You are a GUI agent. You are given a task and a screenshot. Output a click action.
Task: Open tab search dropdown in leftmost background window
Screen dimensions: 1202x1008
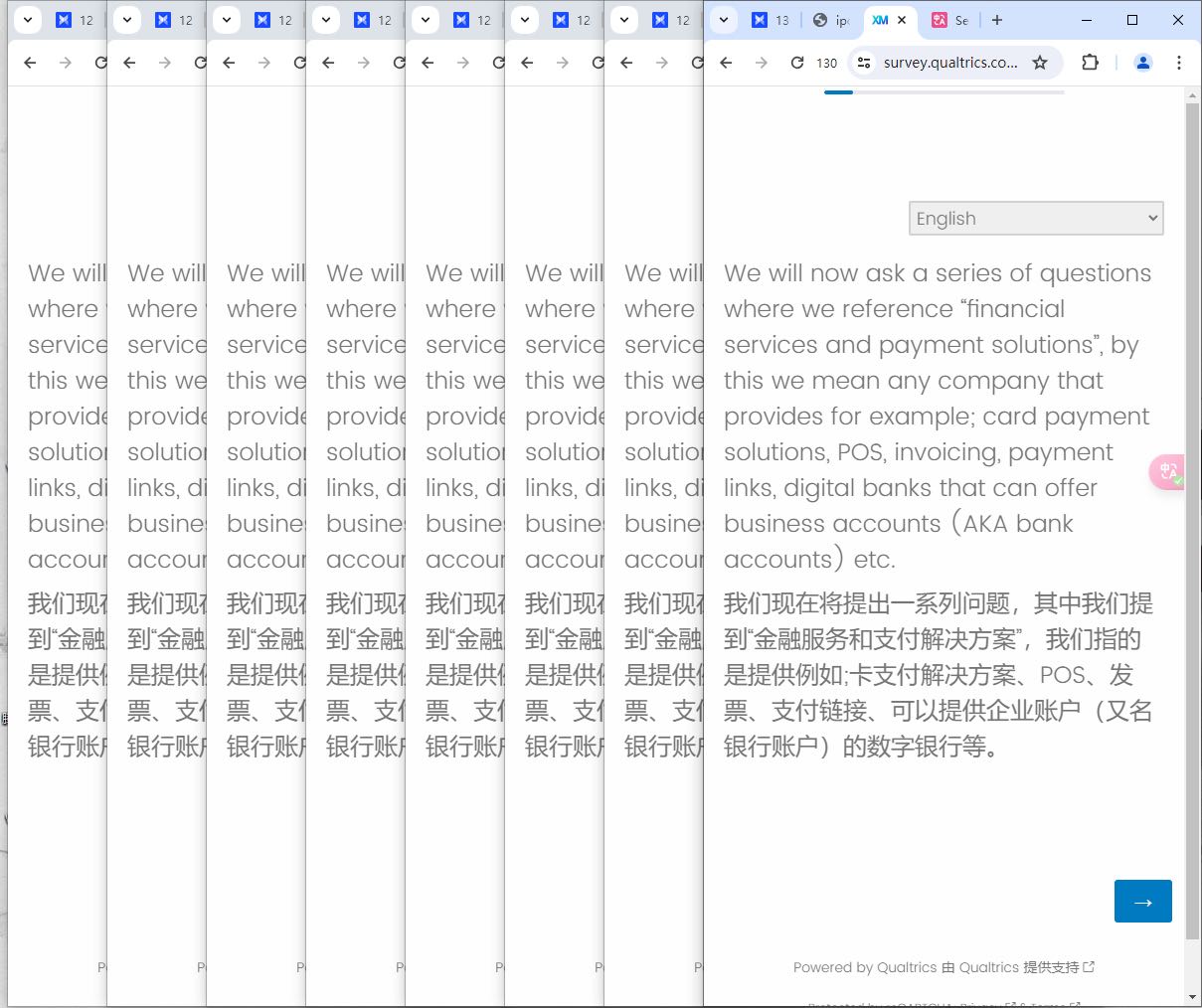click(28, 20)
